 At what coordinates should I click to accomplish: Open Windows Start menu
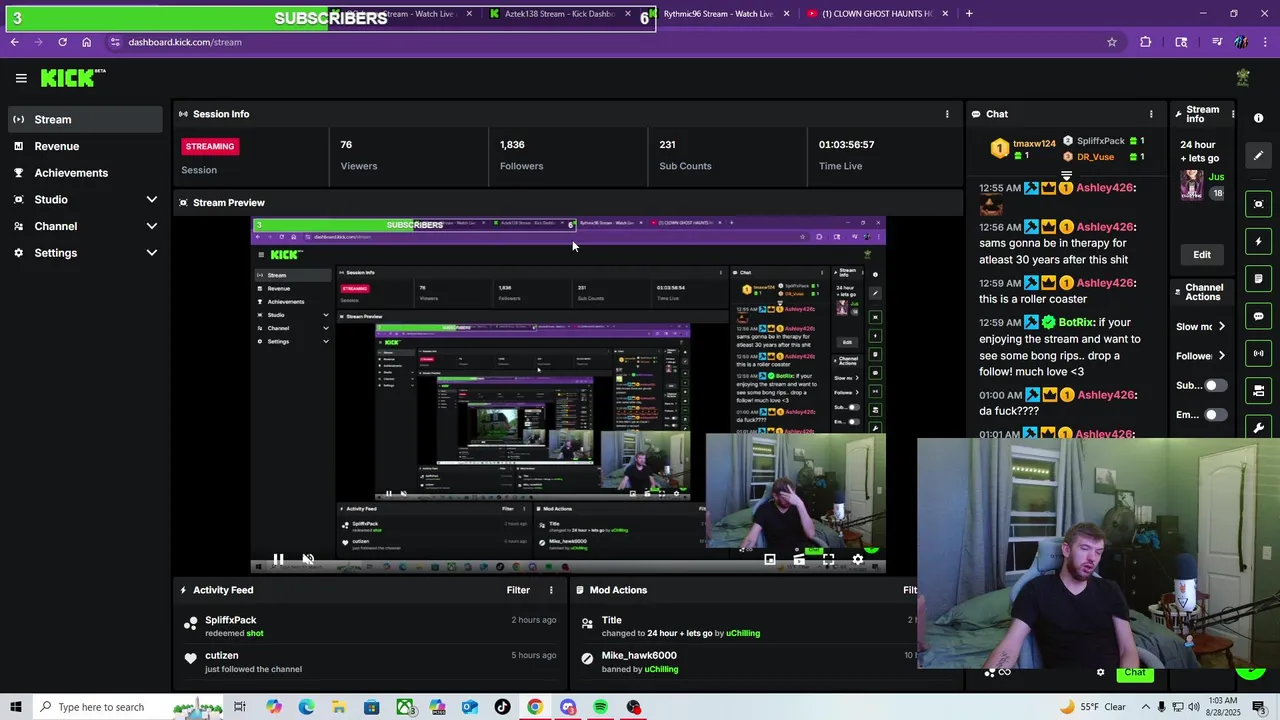pos(15,707)
